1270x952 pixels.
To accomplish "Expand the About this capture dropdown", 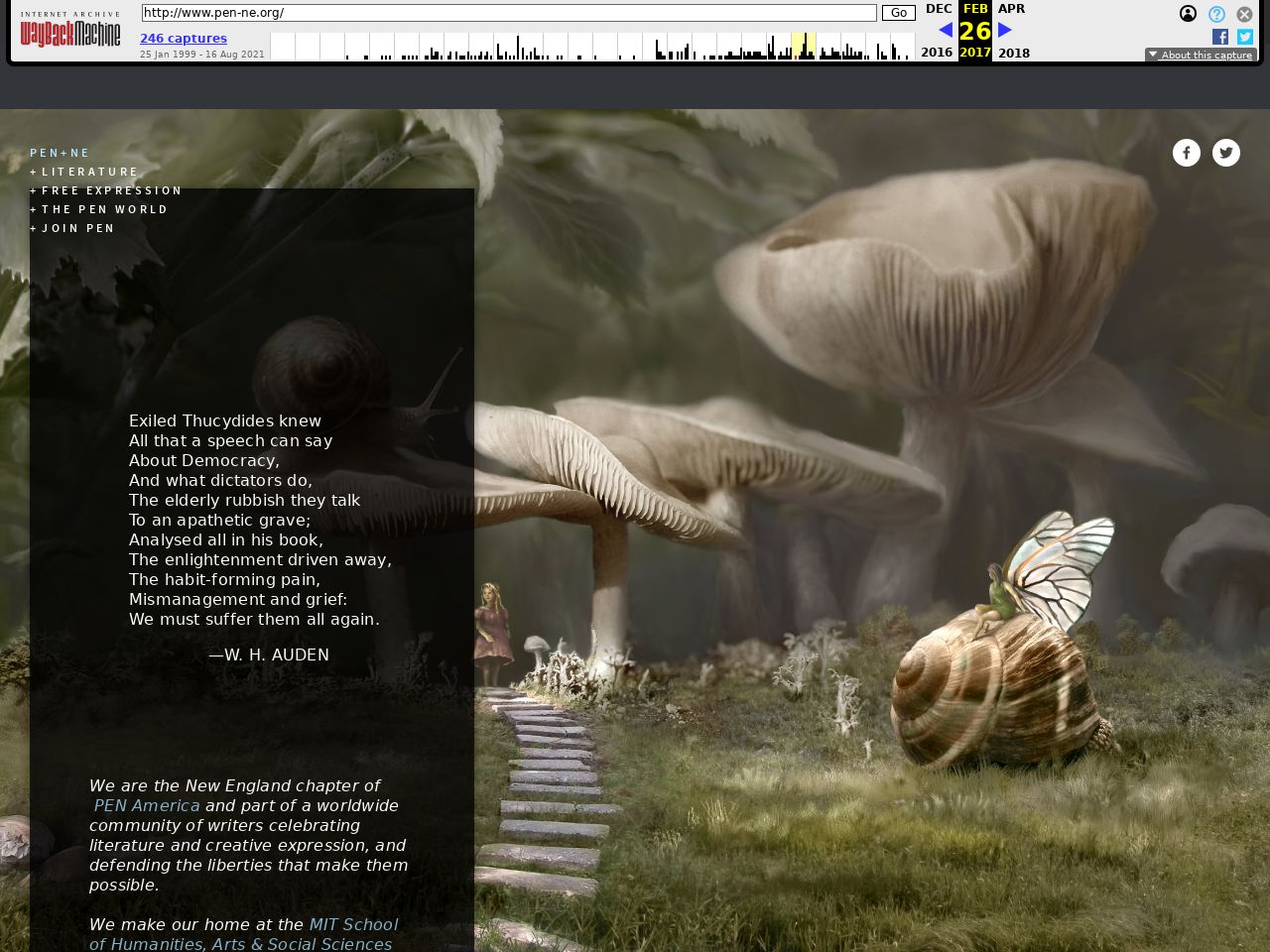I will pyautogui.click(x=1201, y=56).
